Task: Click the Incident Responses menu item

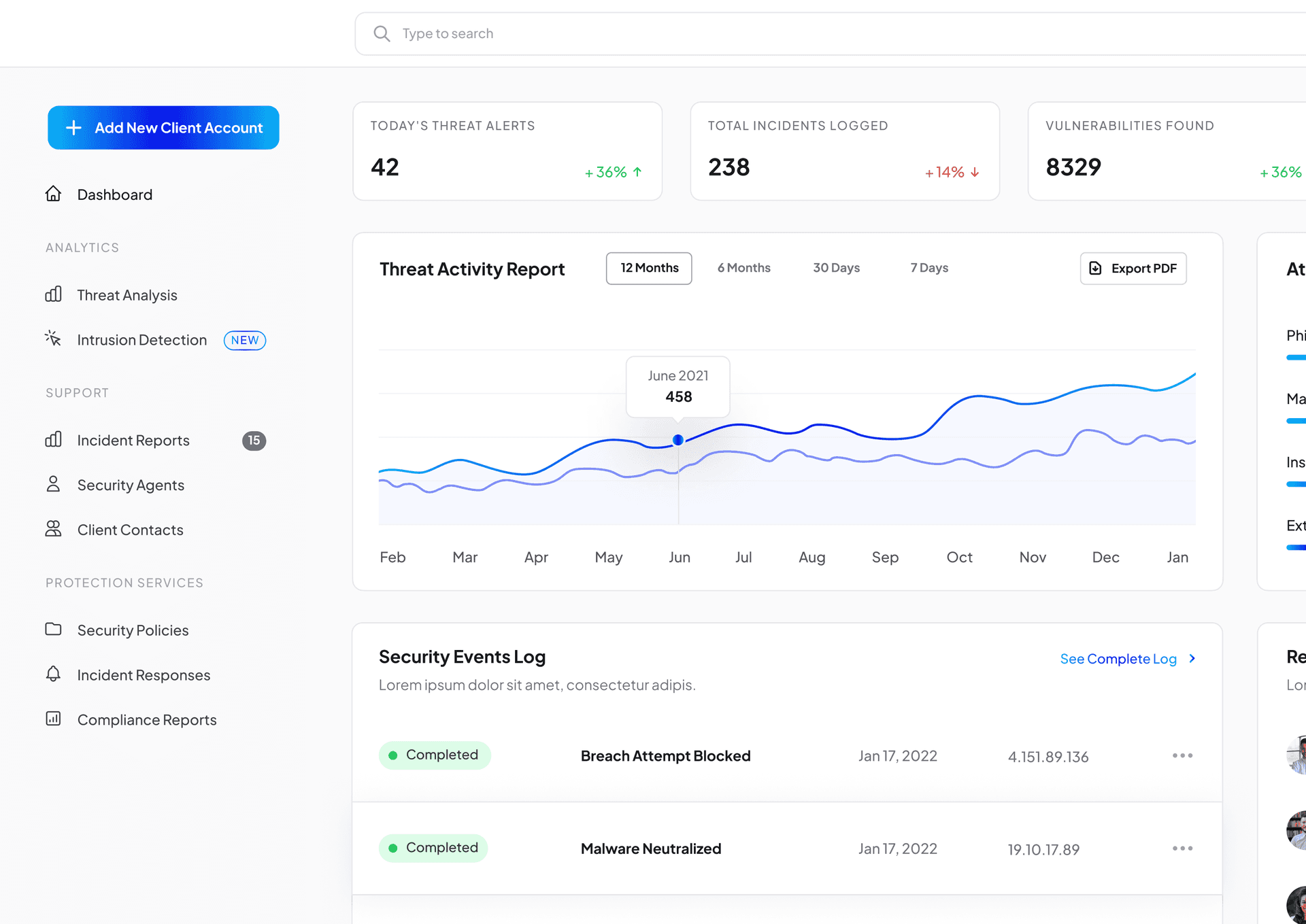Action: click(x=145, y=674)
